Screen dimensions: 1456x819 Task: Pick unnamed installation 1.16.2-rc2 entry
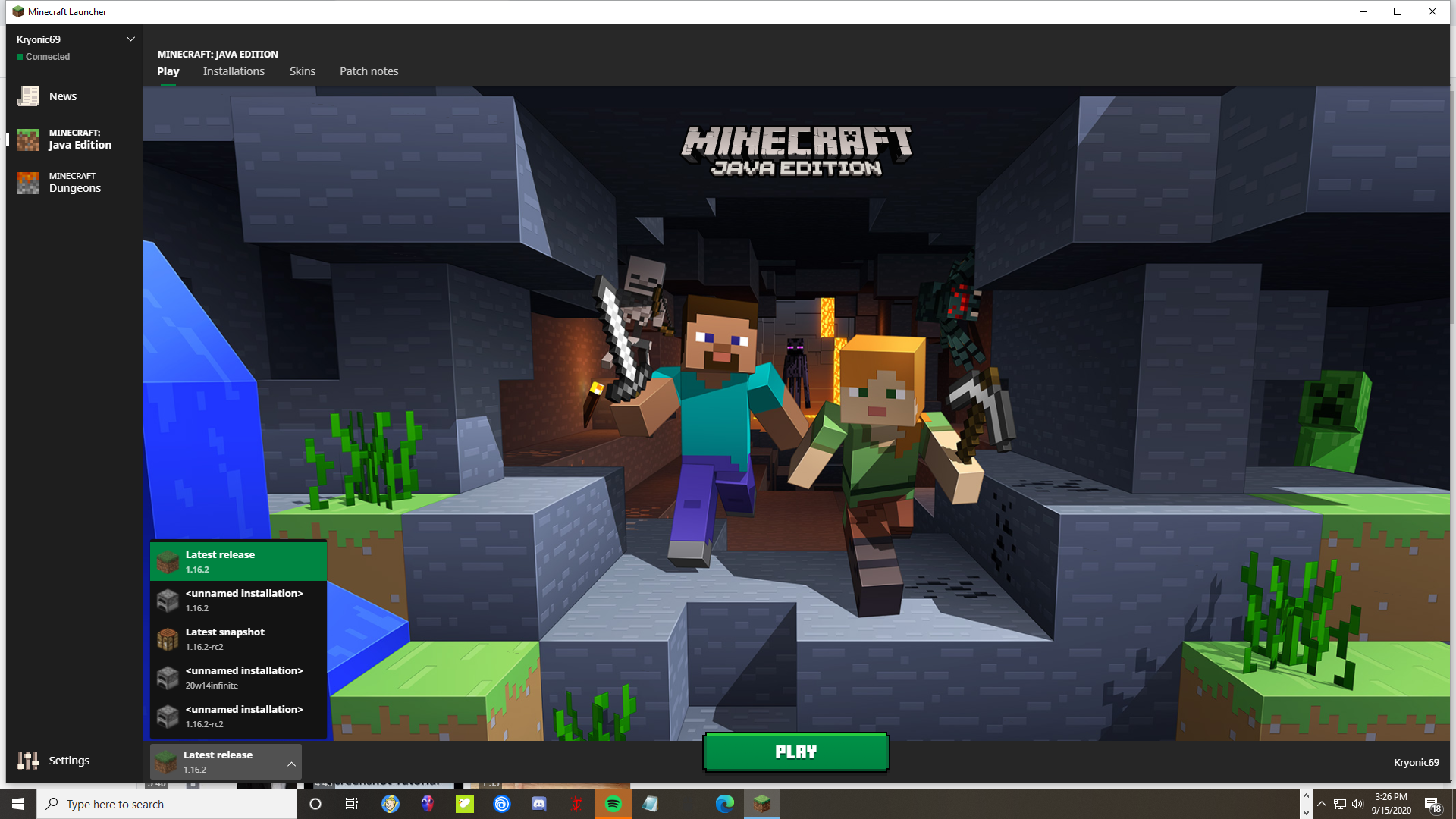click(x=237, y=716)
